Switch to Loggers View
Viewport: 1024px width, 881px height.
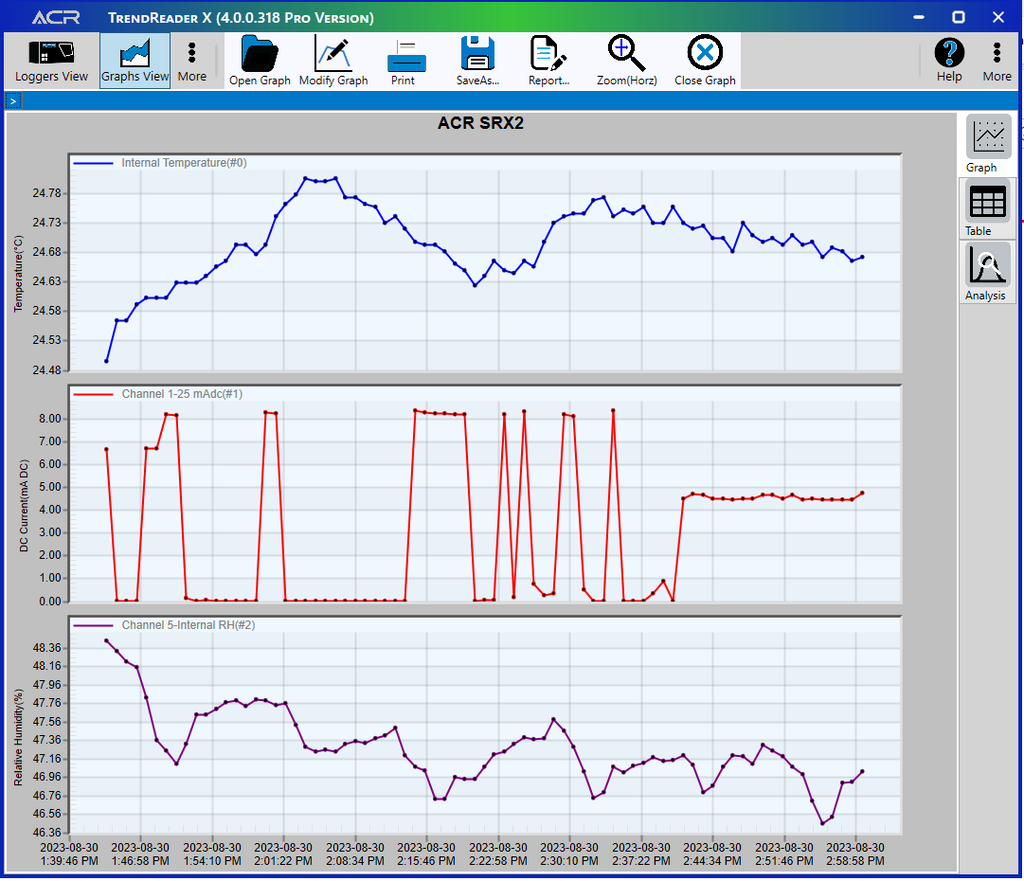pos(51,61)
